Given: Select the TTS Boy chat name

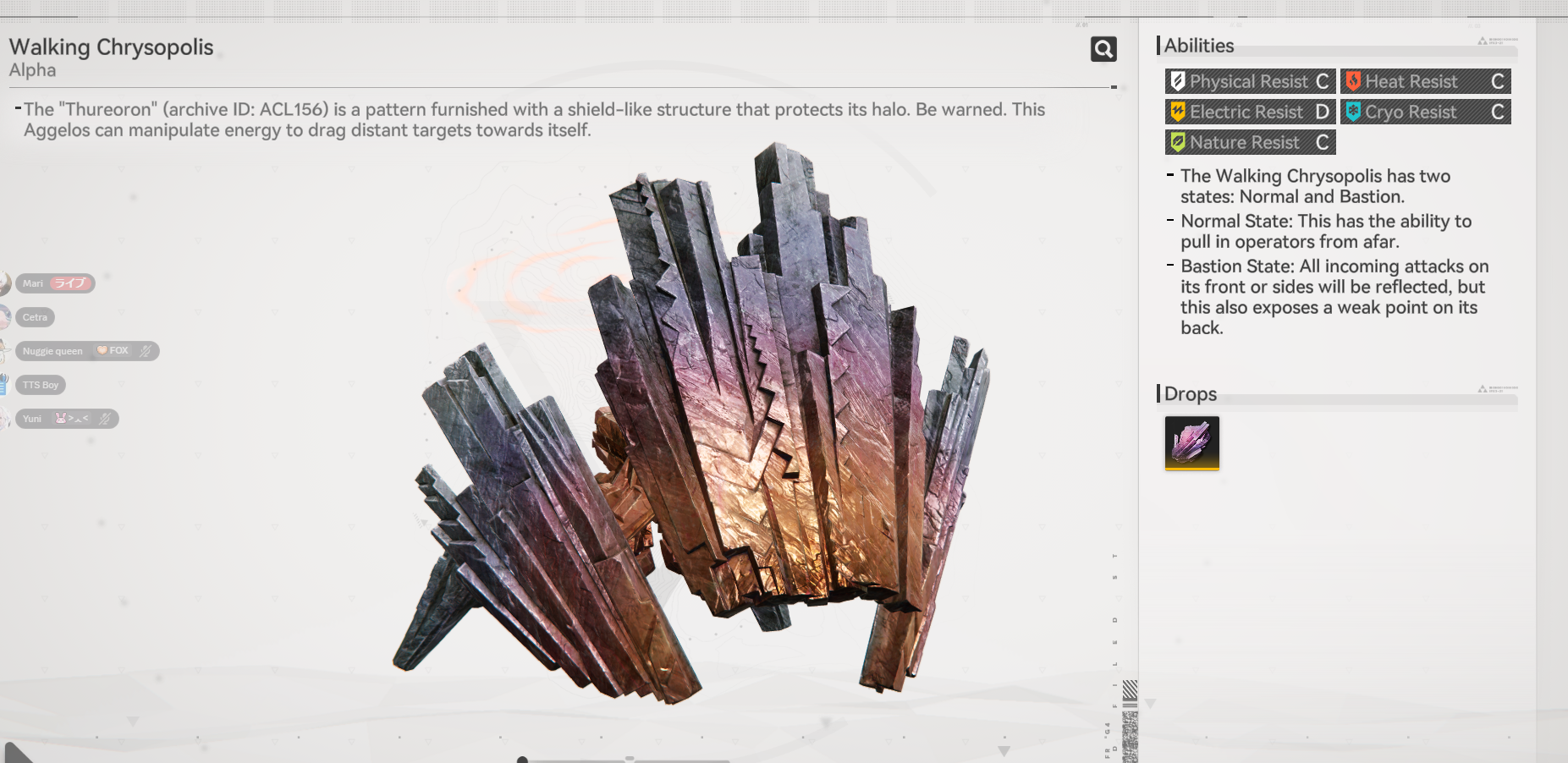Looking at the screenshot, I should point(41,385).
